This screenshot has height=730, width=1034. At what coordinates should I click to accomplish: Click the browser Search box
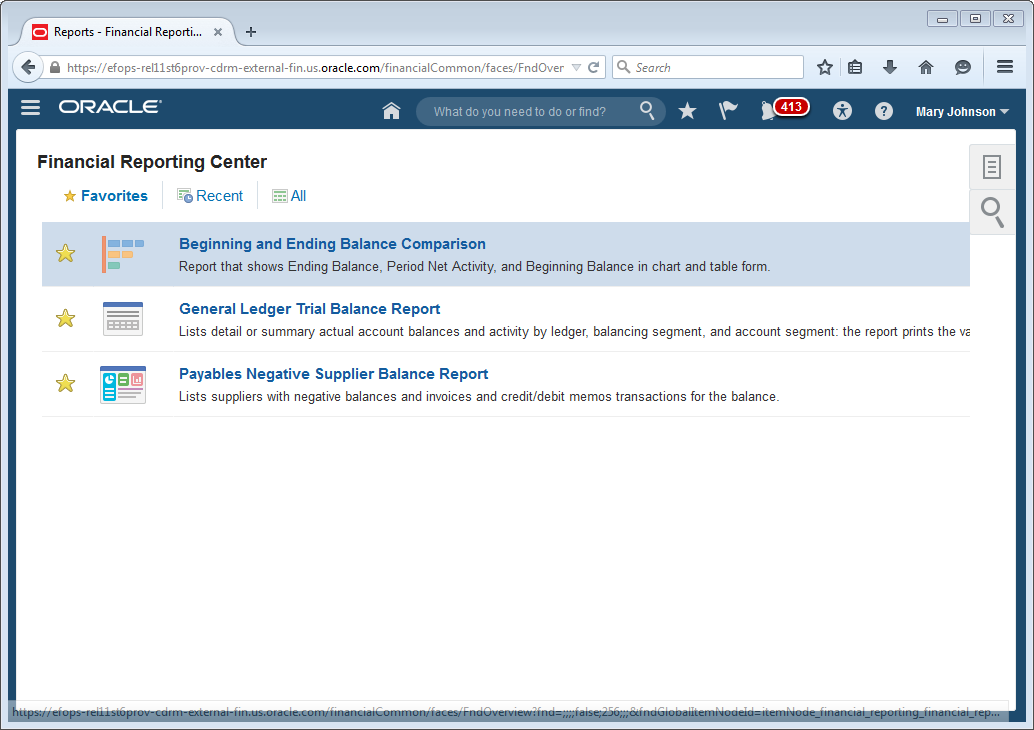(708, 67)
